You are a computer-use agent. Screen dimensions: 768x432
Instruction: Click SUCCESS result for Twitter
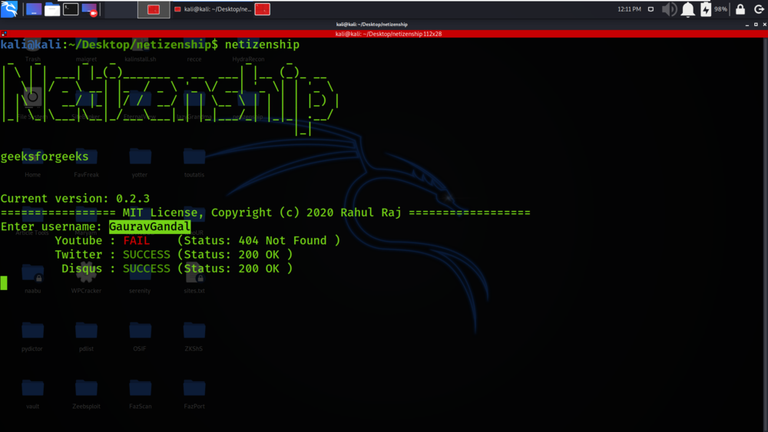coord(146,255)
